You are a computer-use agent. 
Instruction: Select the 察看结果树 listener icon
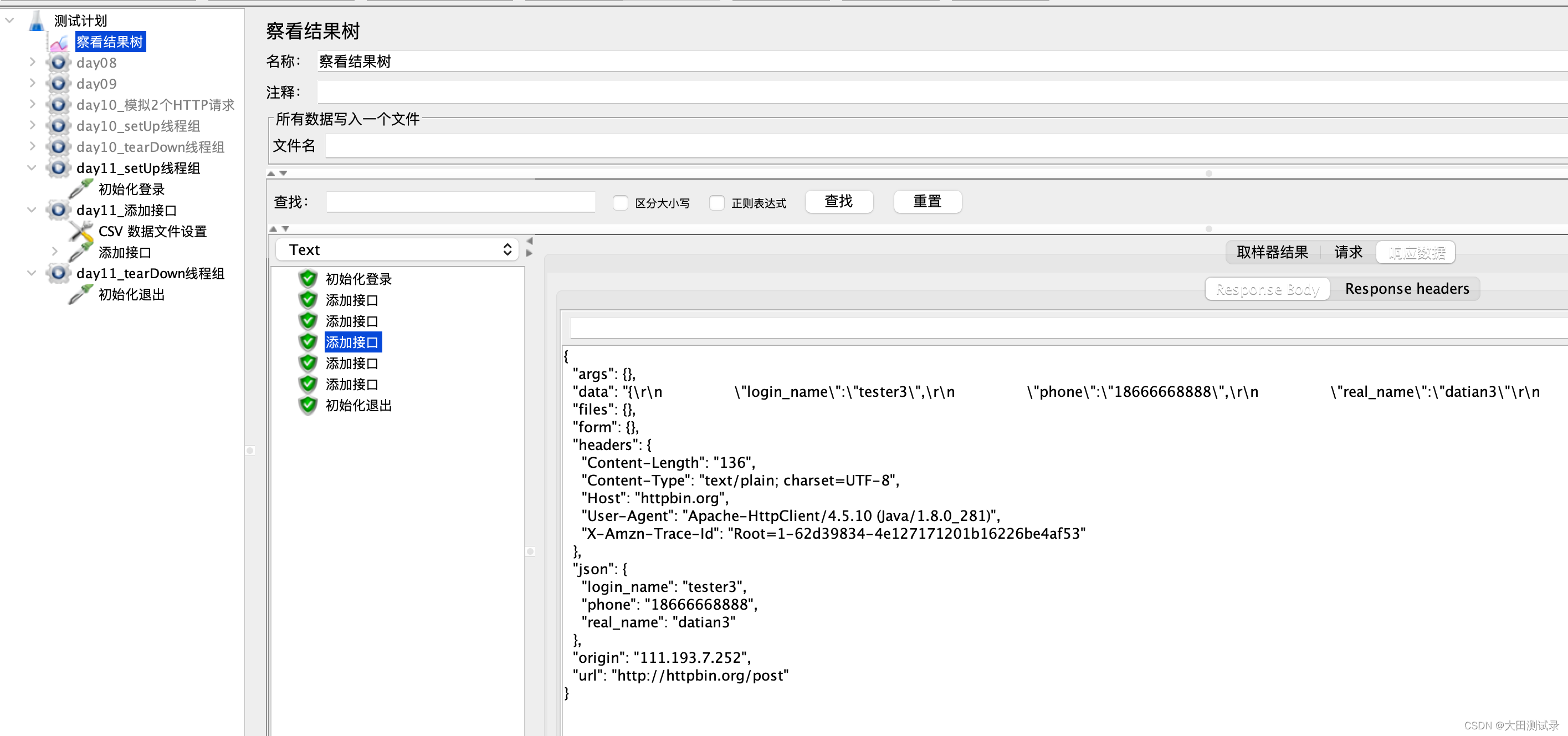59,42
